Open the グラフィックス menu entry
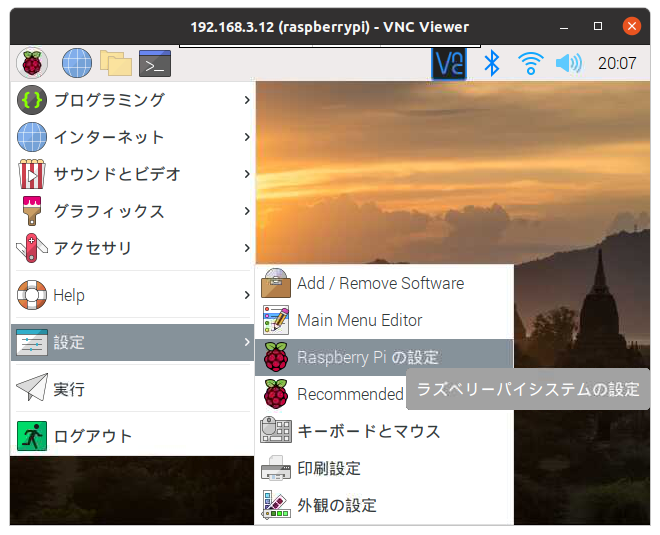Viewport: 660px width, 535px height. pyautogui.click(x=132, y=211)
